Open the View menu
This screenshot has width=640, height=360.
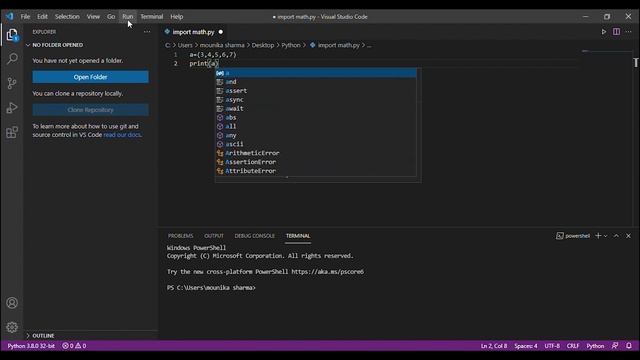(x=93, y=17)
